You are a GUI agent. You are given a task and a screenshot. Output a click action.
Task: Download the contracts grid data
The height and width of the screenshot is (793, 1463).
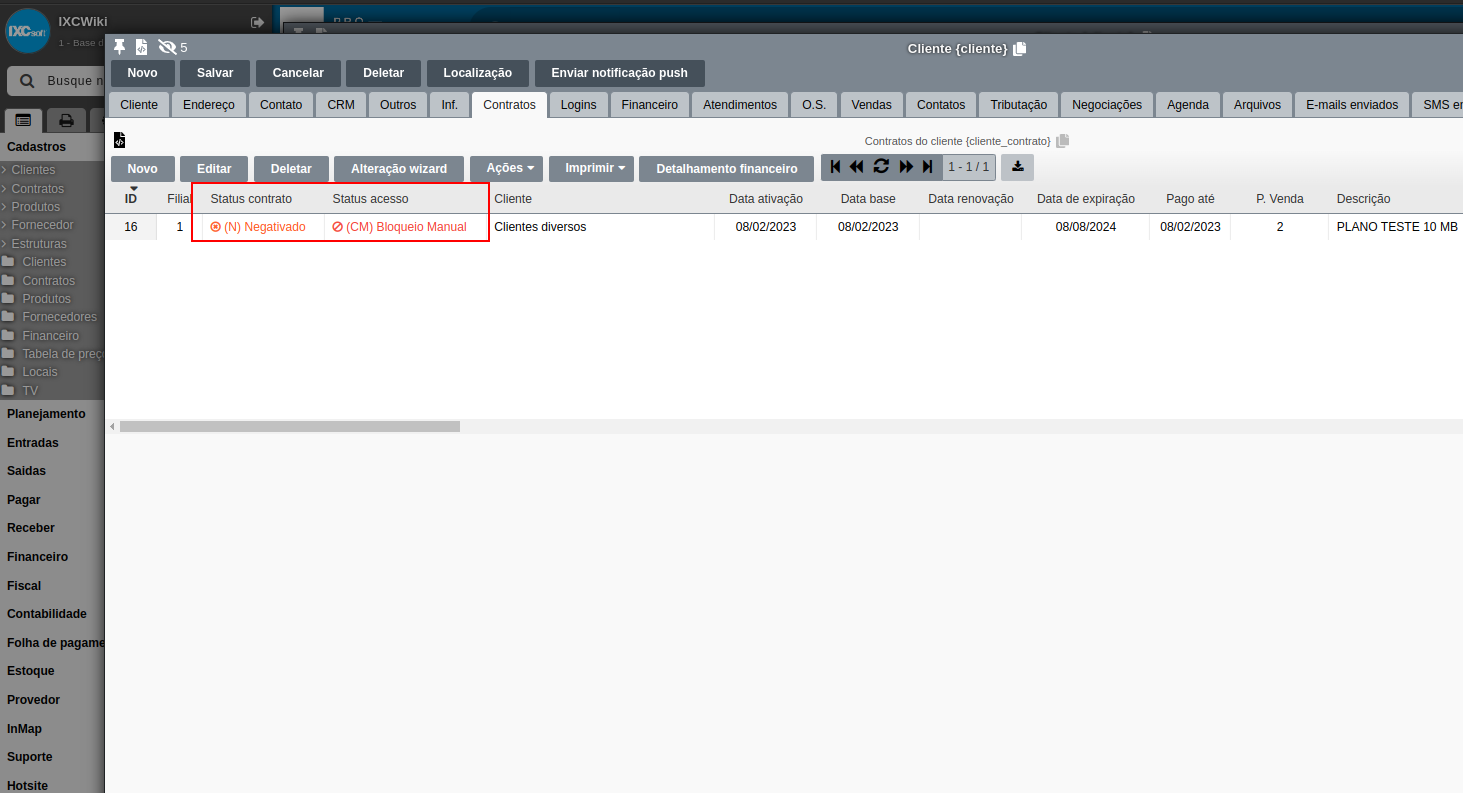tap(1017, 167)
